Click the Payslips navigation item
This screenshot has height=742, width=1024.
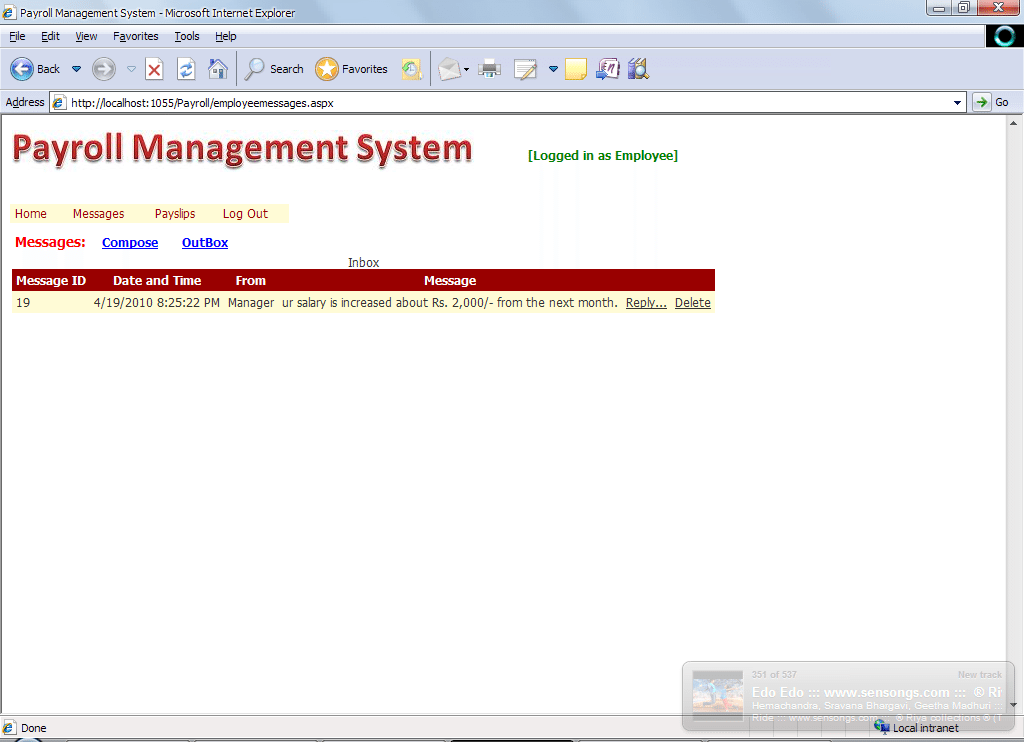click(175, 214)
